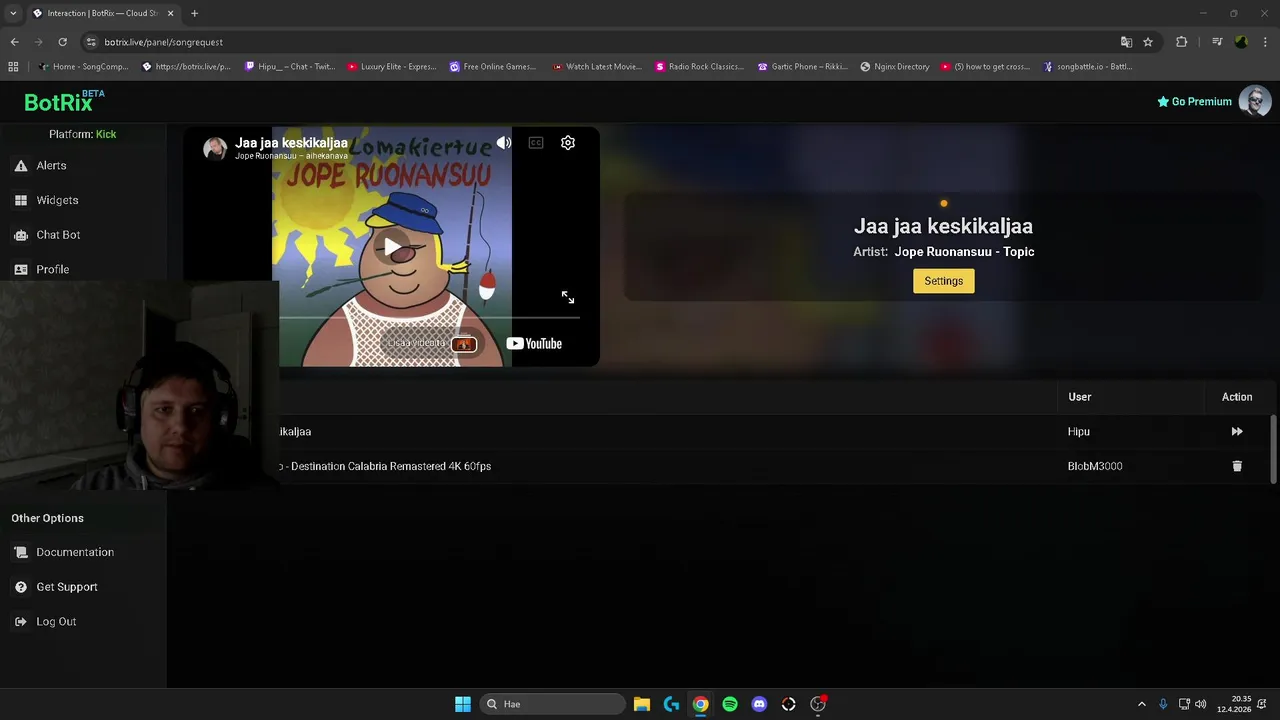Click the User column header
This screenshot has height=720, width=1280.
tap(1080, 397)
